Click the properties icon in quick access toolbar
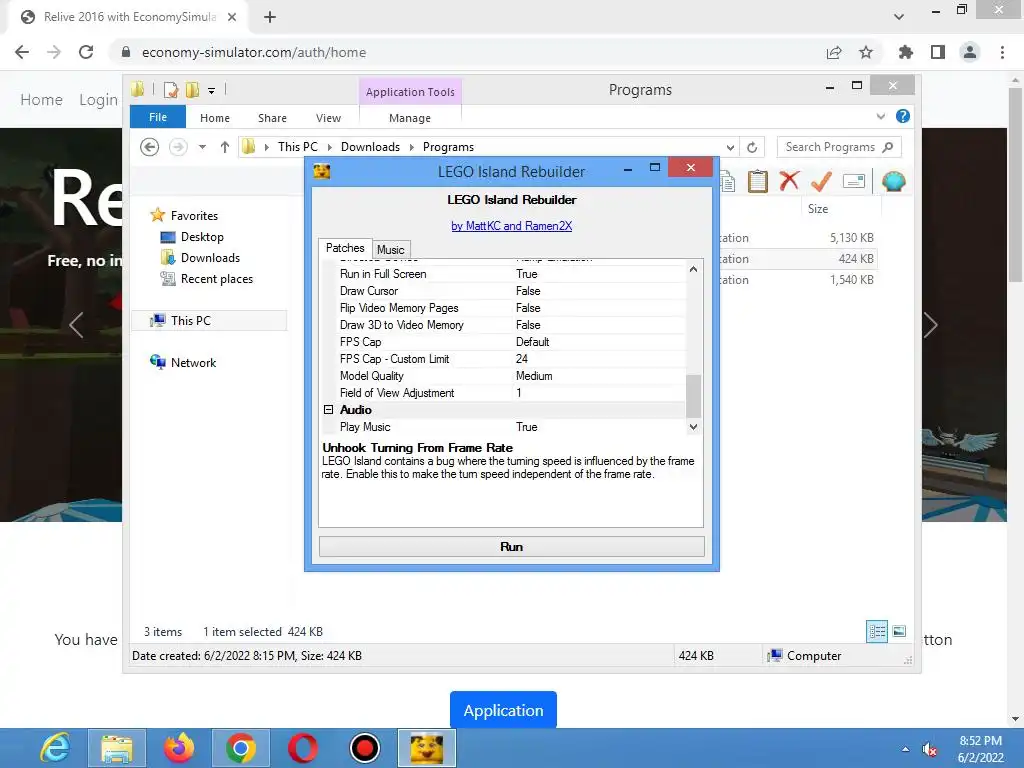Image resolution: width=1024 pixels, height=768 pixels. (171, 89)
